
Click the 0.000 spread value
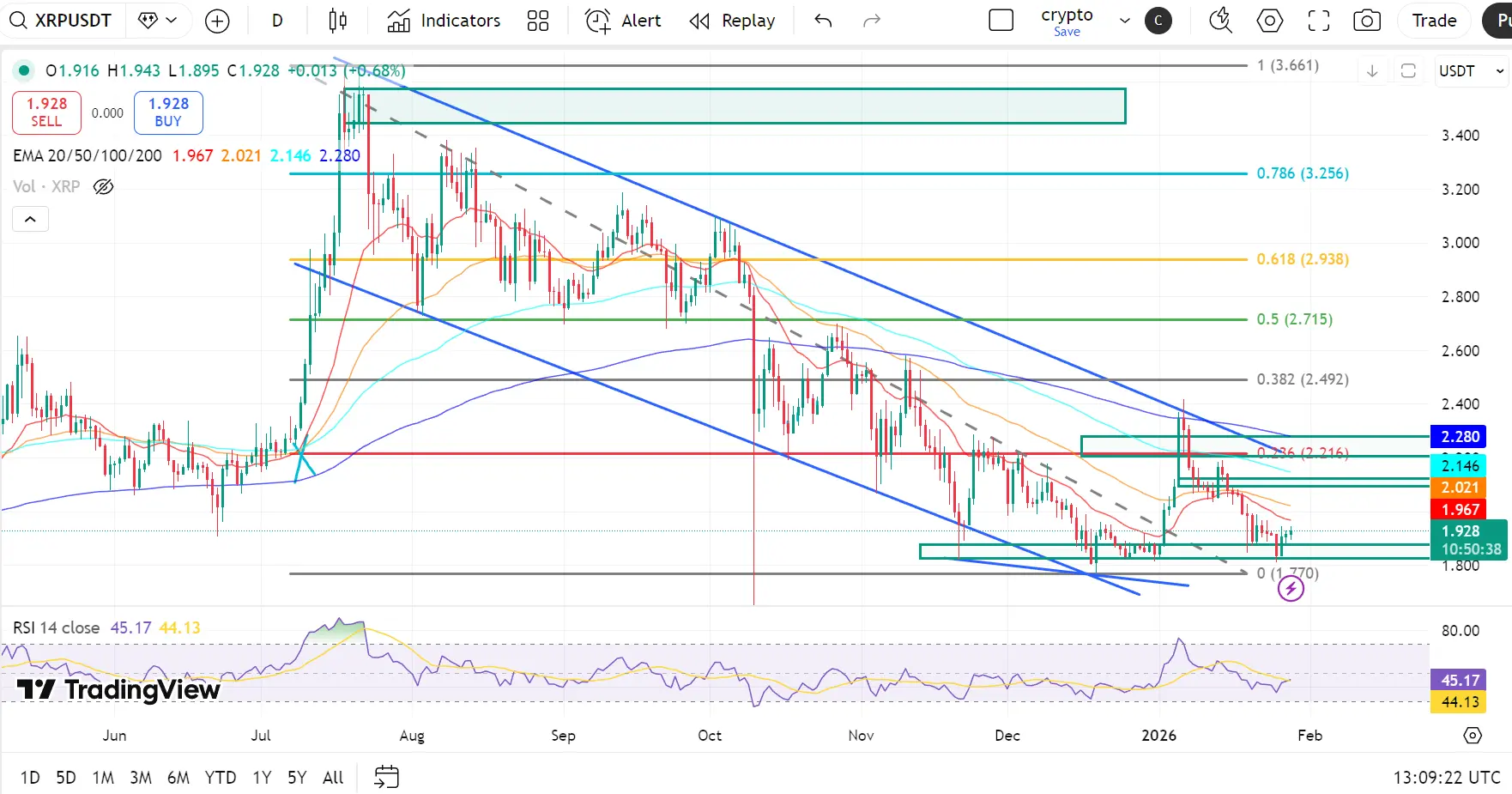[x=107, y=113]
